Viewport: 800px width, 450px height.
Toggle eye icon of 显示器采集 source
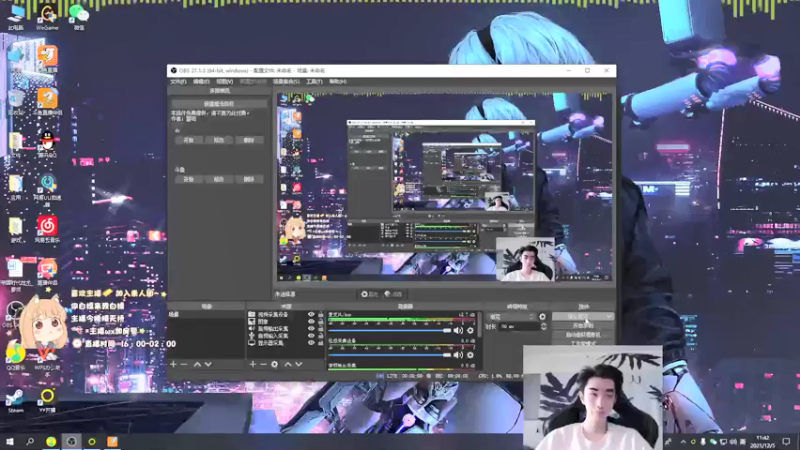[311, 343]
